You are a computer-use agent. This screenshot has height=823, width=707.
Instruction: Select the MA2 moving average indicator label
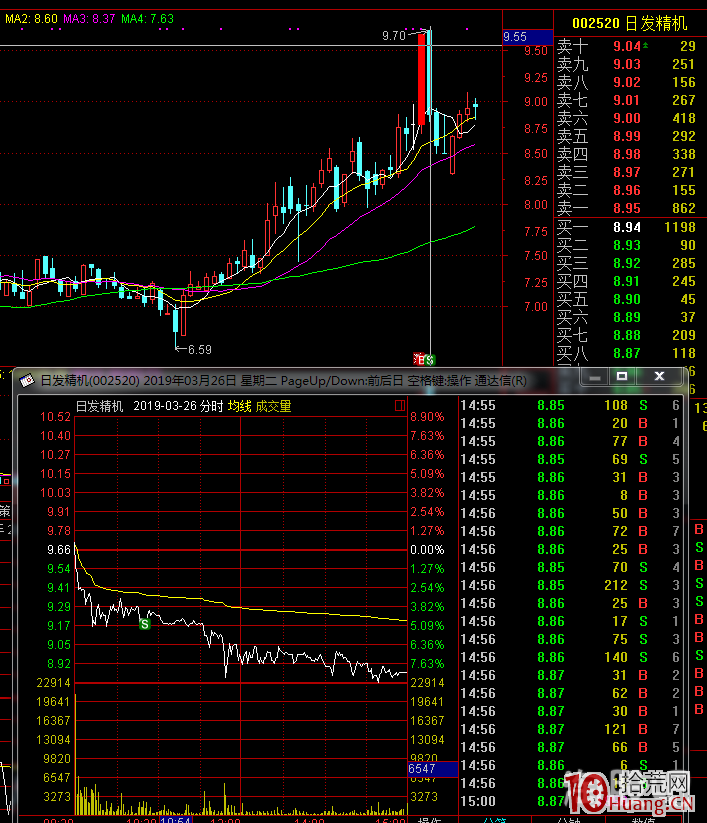coord(29,18)
